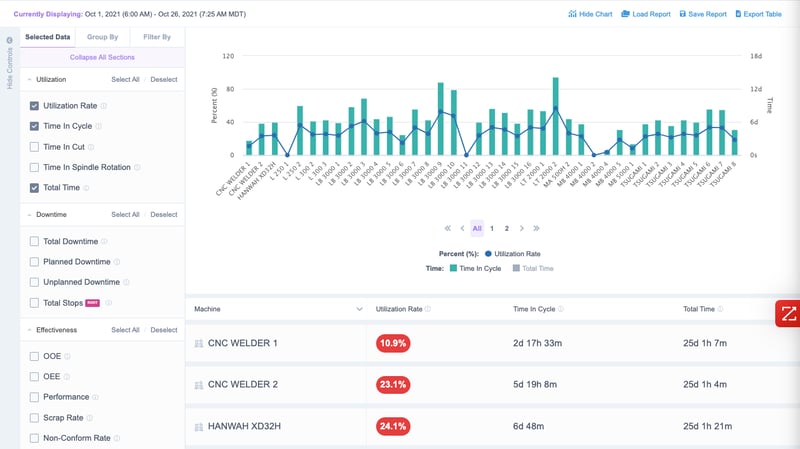The height and width of the screenshot is (449, 800).
Task: Click info icon next to Total Stops
Action: pyautogui.click(x=108, y=303)
